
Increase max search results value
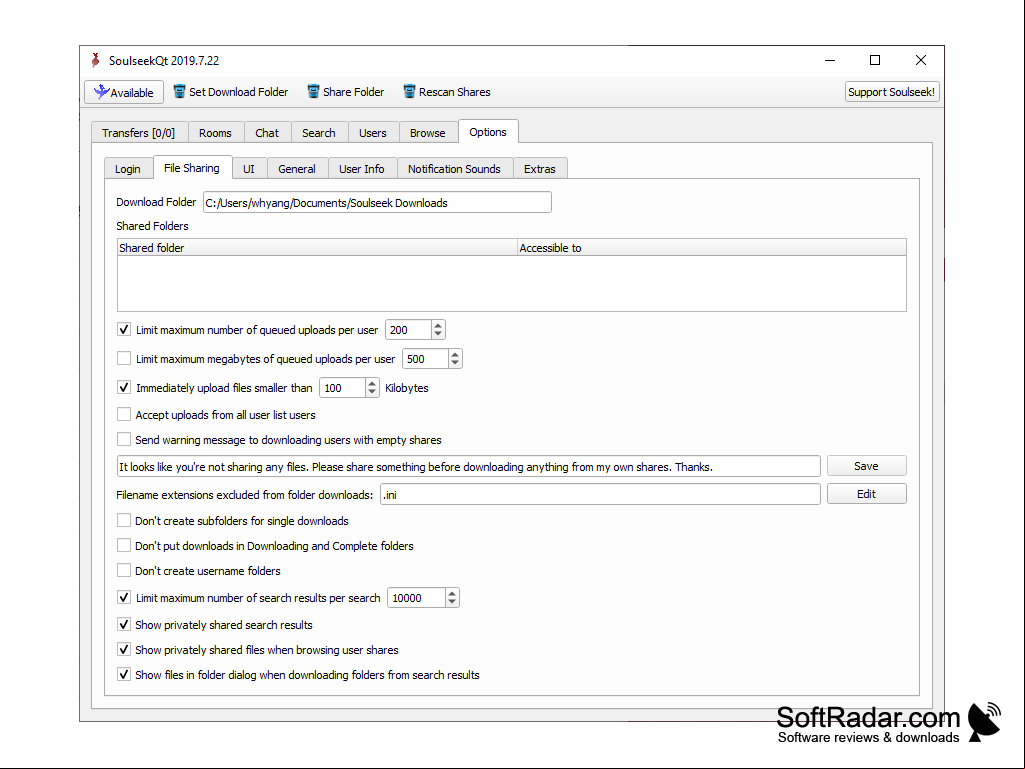pos(452,593)
